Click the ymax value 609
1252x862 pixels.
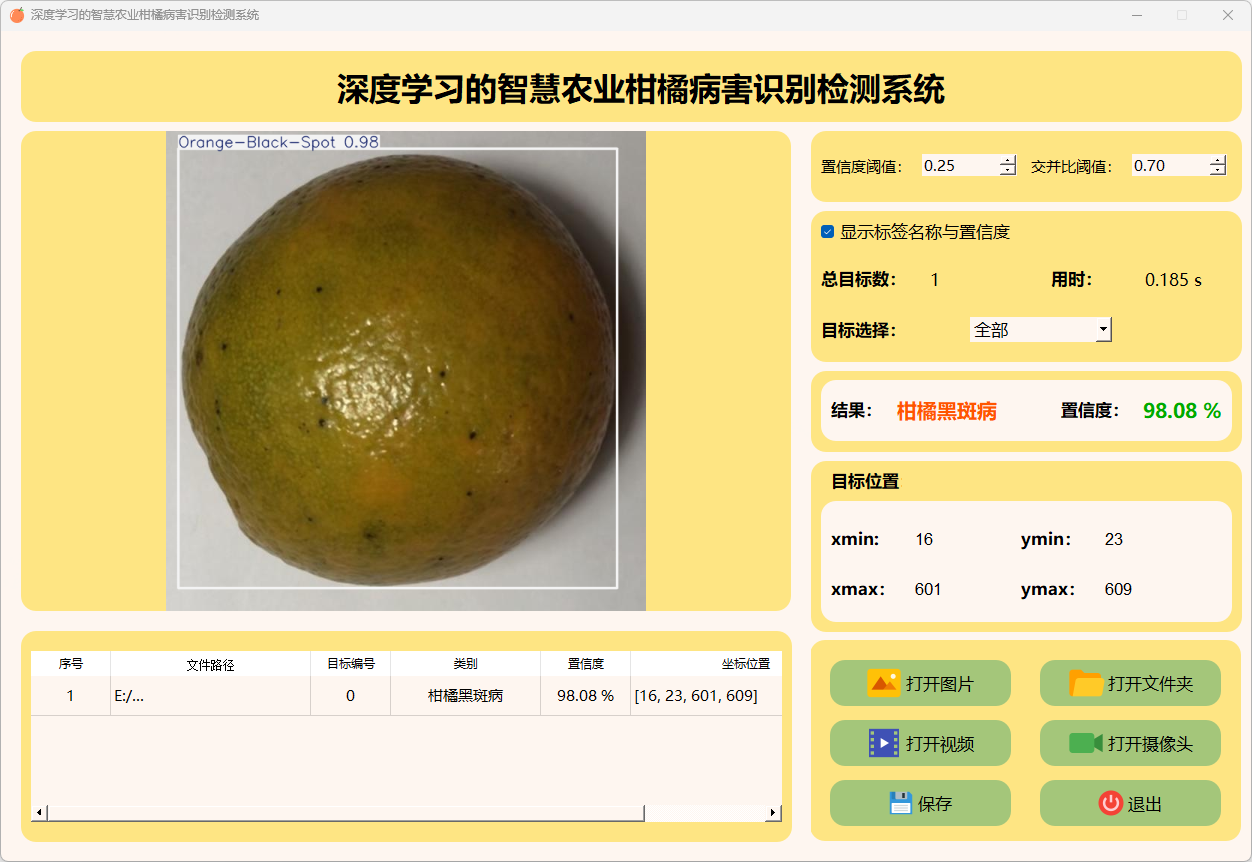[x=1118, y=590]
